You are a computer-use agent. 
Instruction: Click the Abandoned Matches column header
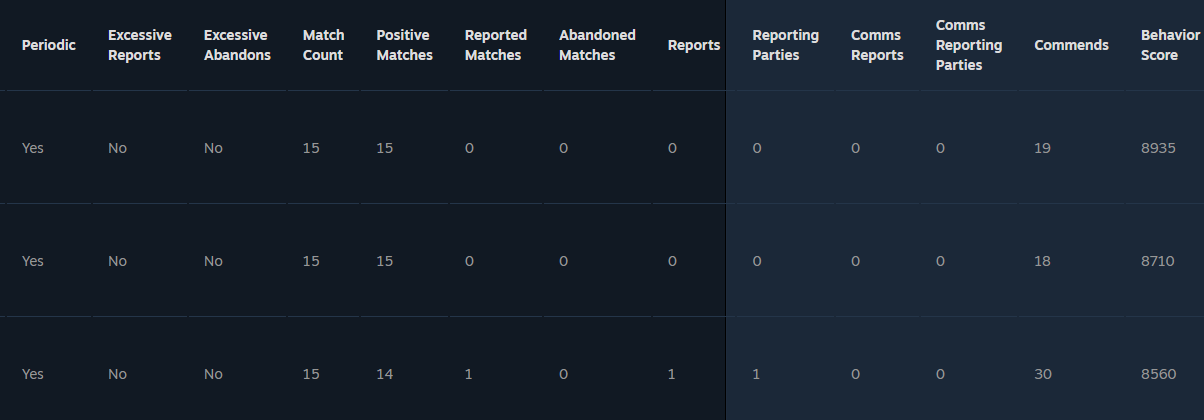pyautogui.click(x=597, y=45)
